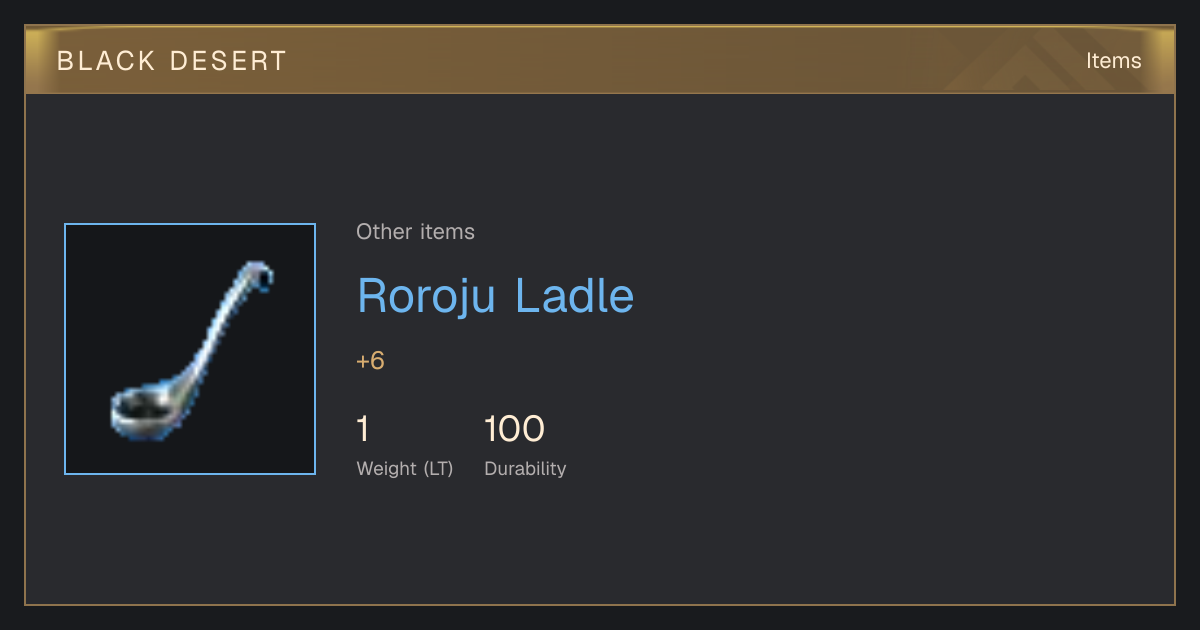
Task: Open the Roroju Ladle item name
Action: [x=496, y=296]
